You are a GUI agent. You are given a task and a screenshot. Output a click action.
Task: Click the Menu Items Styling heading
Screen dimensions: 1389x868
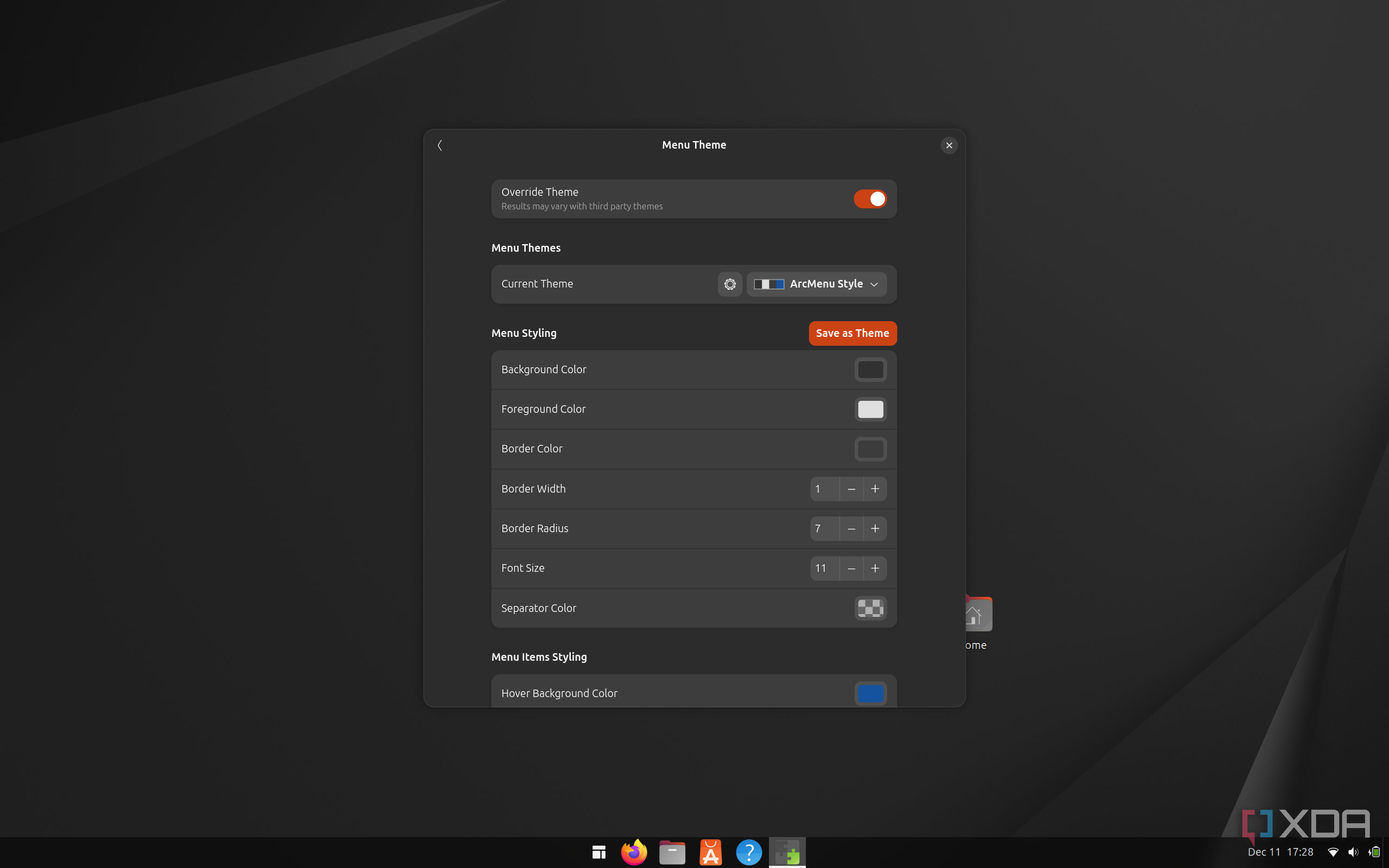[539, 657]
